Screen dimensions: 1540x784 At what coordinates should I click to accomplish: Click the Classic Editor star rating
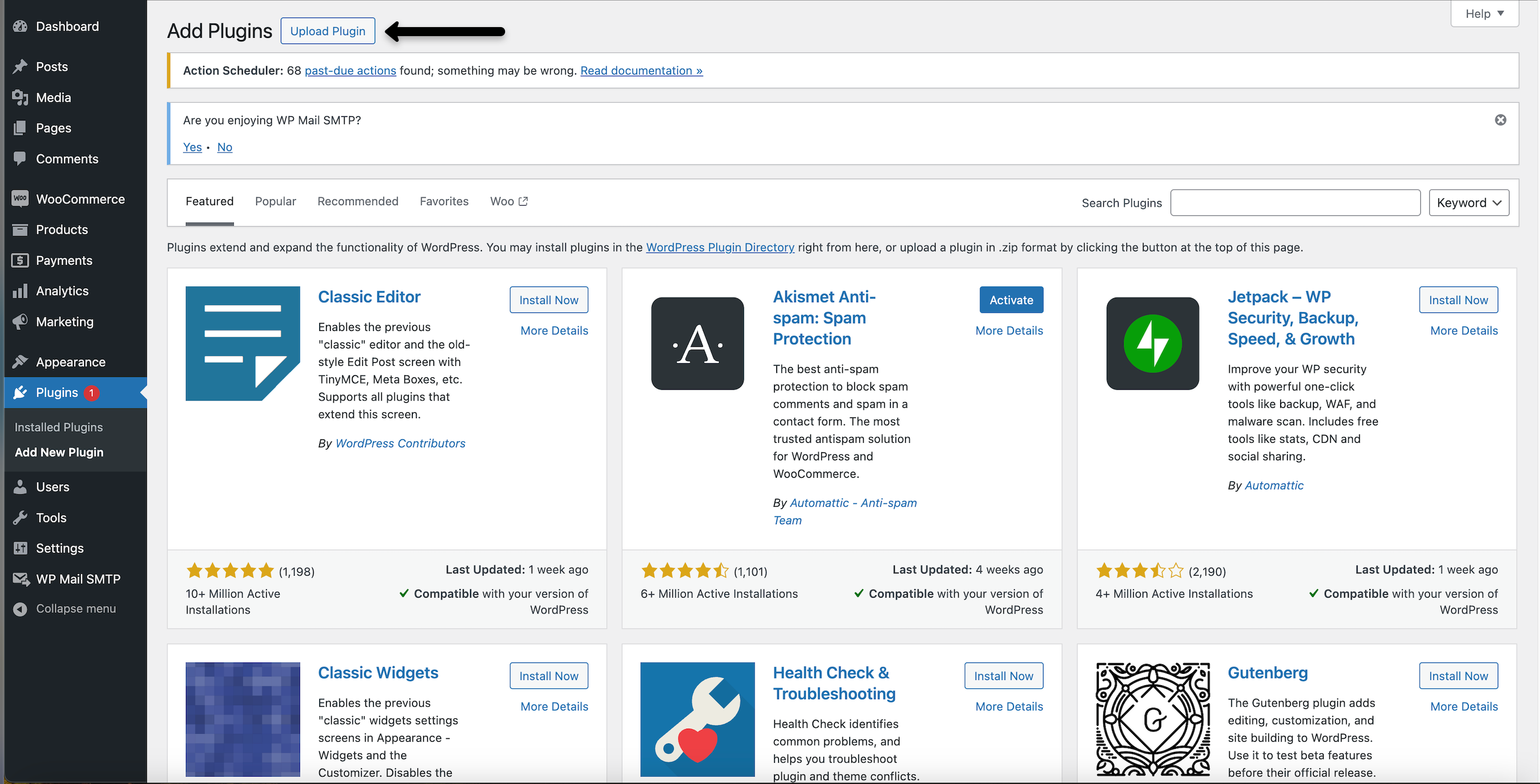(230, 570)
